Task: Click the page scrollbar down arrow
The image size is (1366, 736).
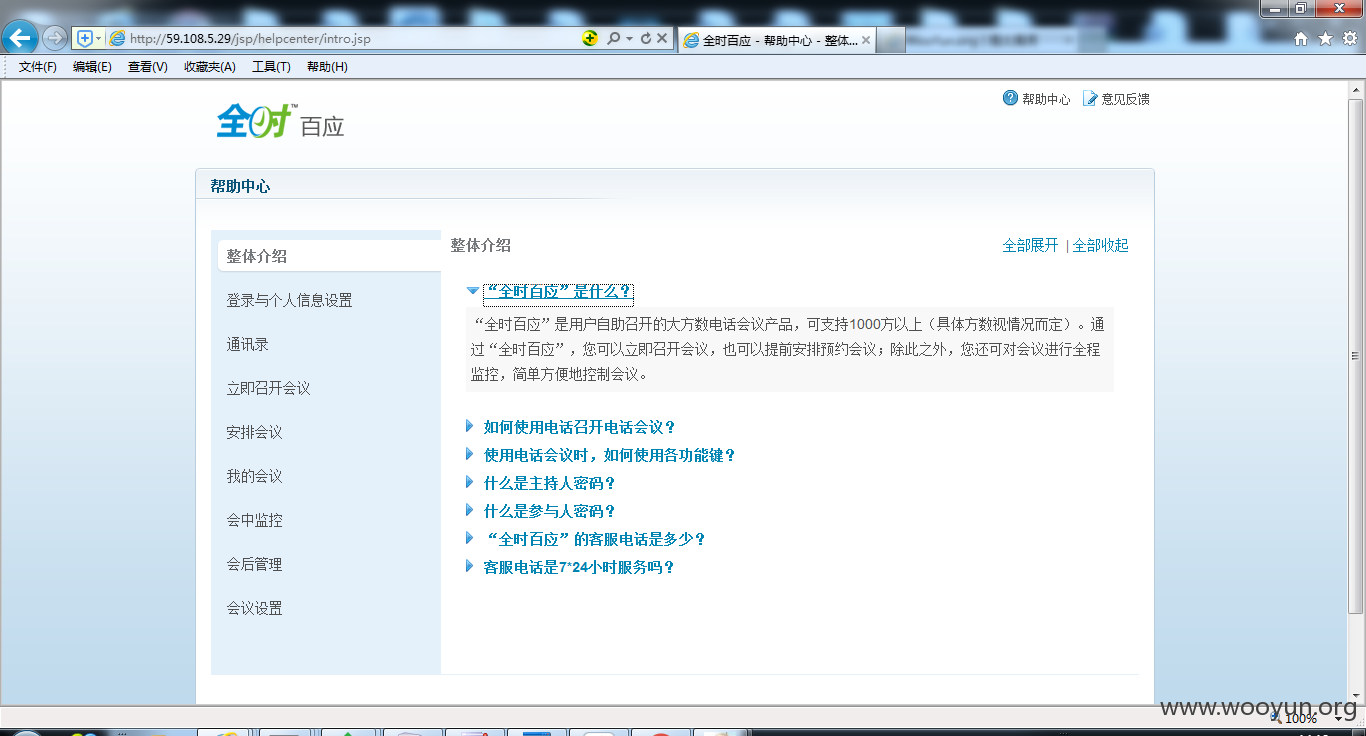Action: (1356, 697)
